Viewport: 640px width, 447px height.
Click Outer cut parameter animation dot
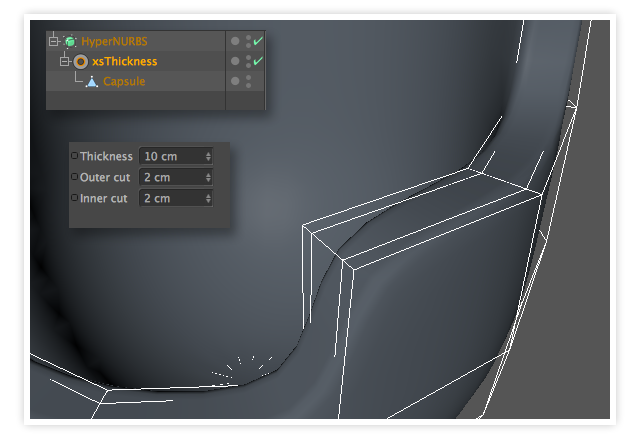point(74,176)
